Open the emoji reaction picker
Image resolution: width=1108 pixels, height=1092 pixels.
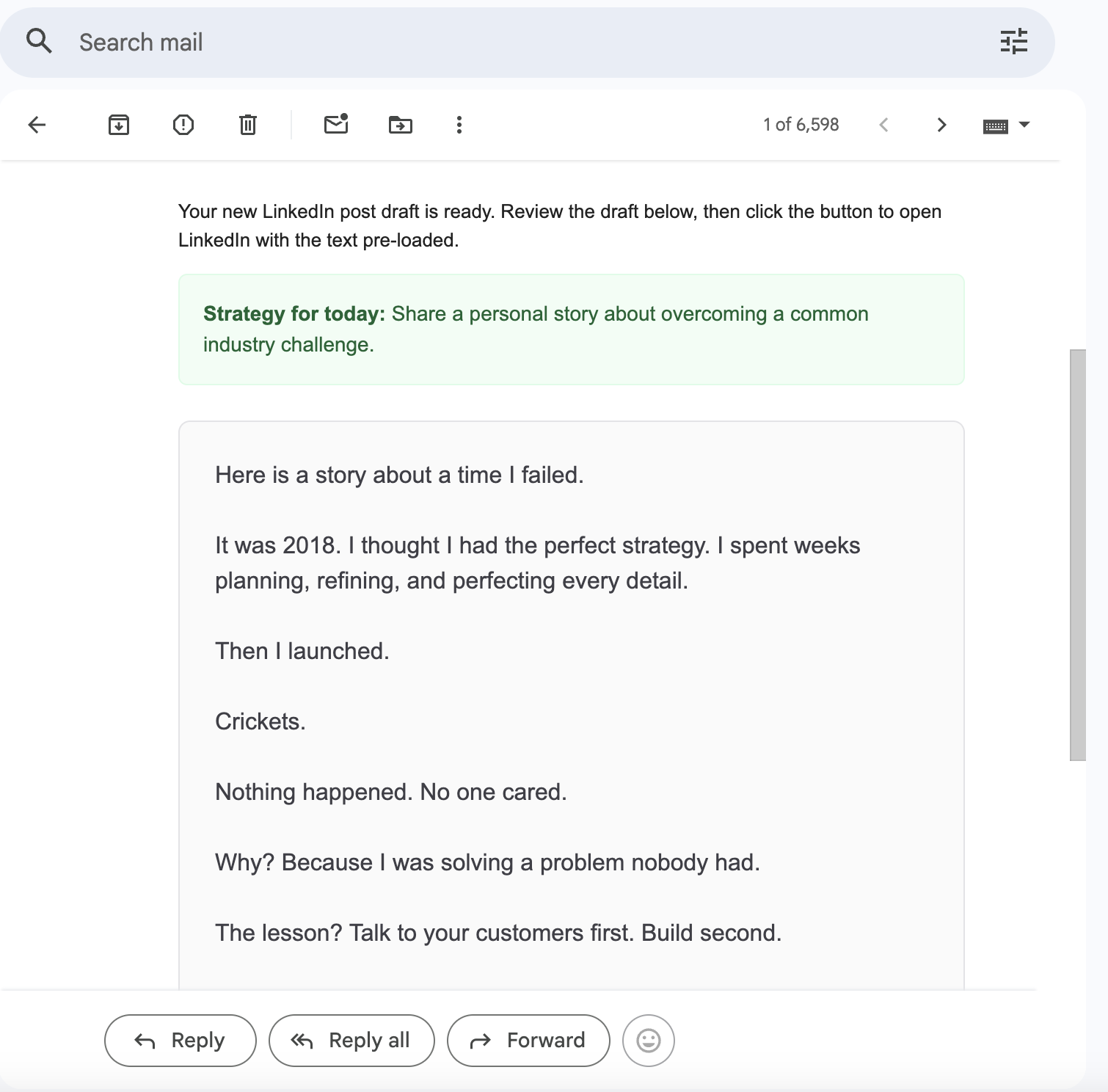click(x=648, y=1040)
